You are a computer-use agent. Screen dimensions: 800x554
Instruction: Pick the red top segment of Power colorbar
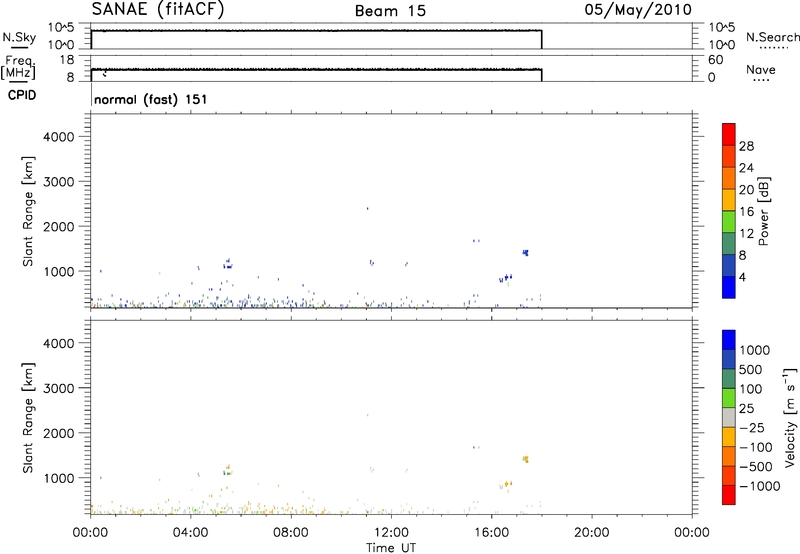coord(729,134)
